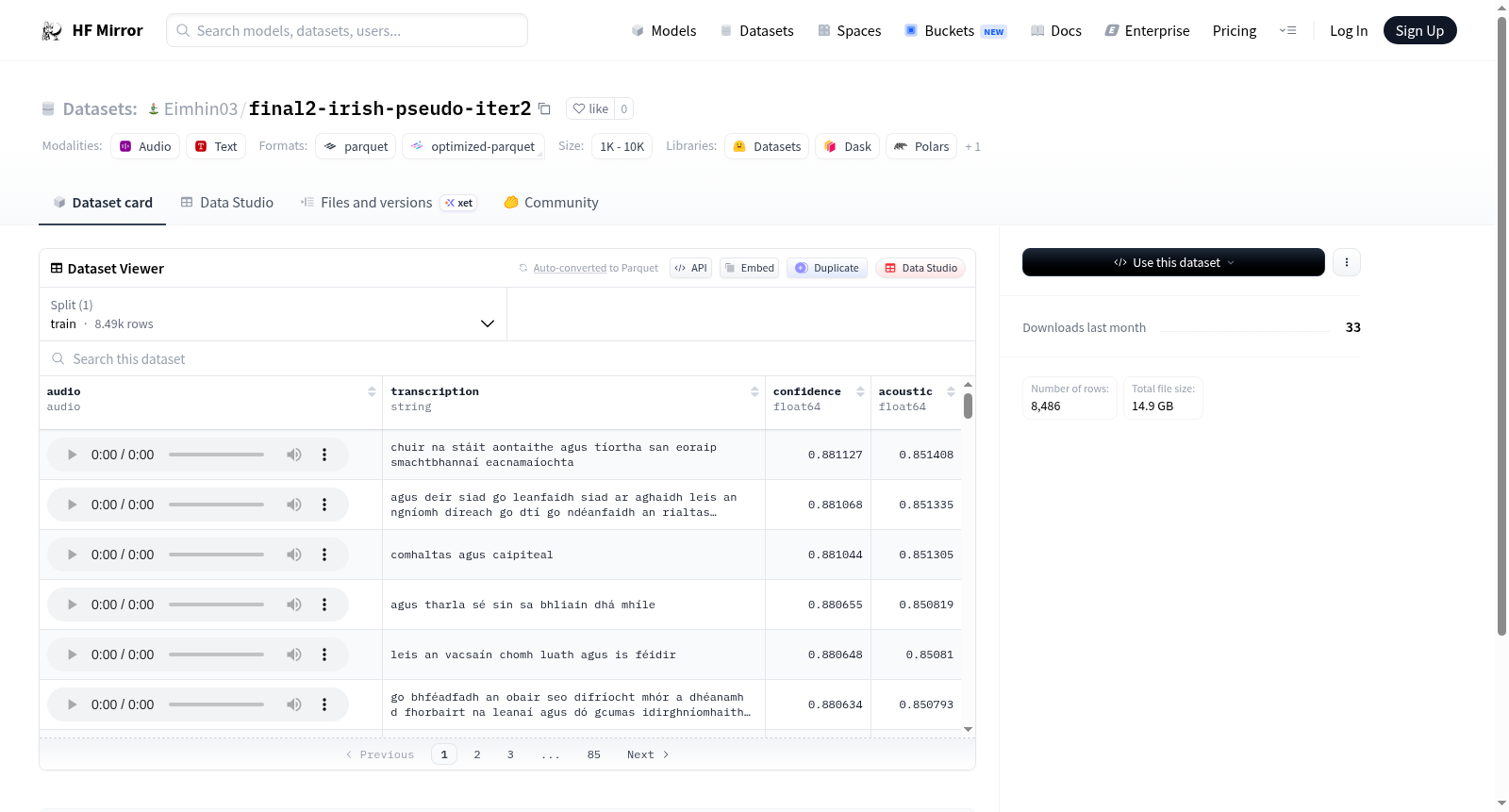
Task: Seek audio slider in 'comhaltas agus caipiteal' row
Action: (216, 555)
